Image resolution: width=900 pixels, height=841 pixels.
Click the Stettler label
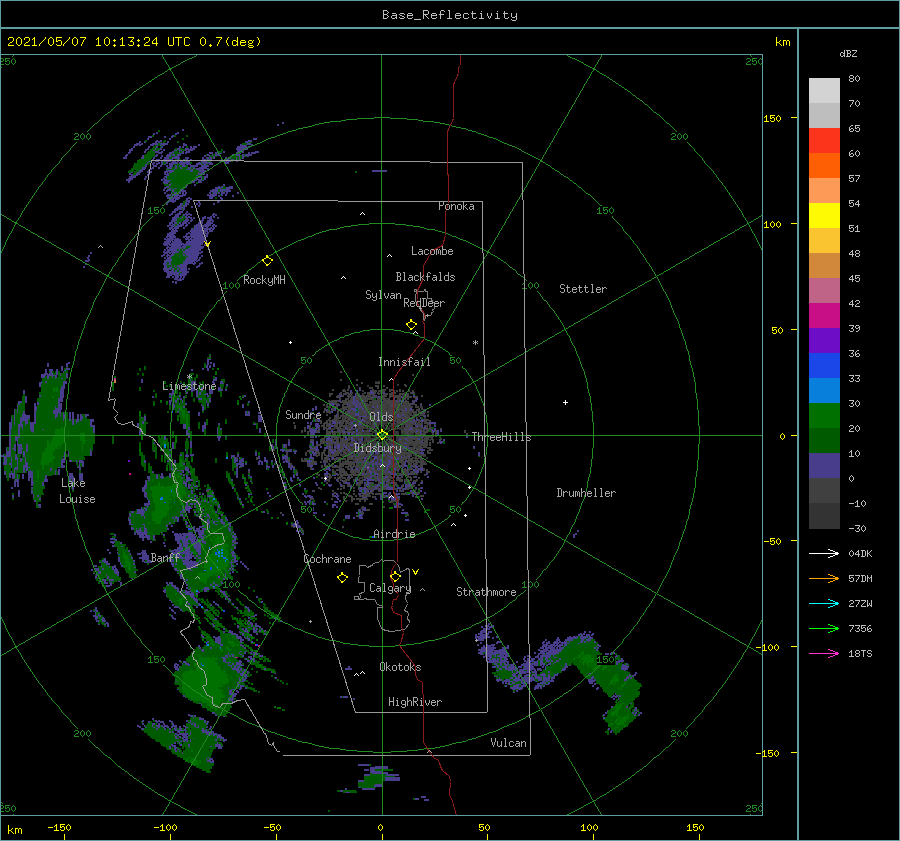[x=583, y=289]
